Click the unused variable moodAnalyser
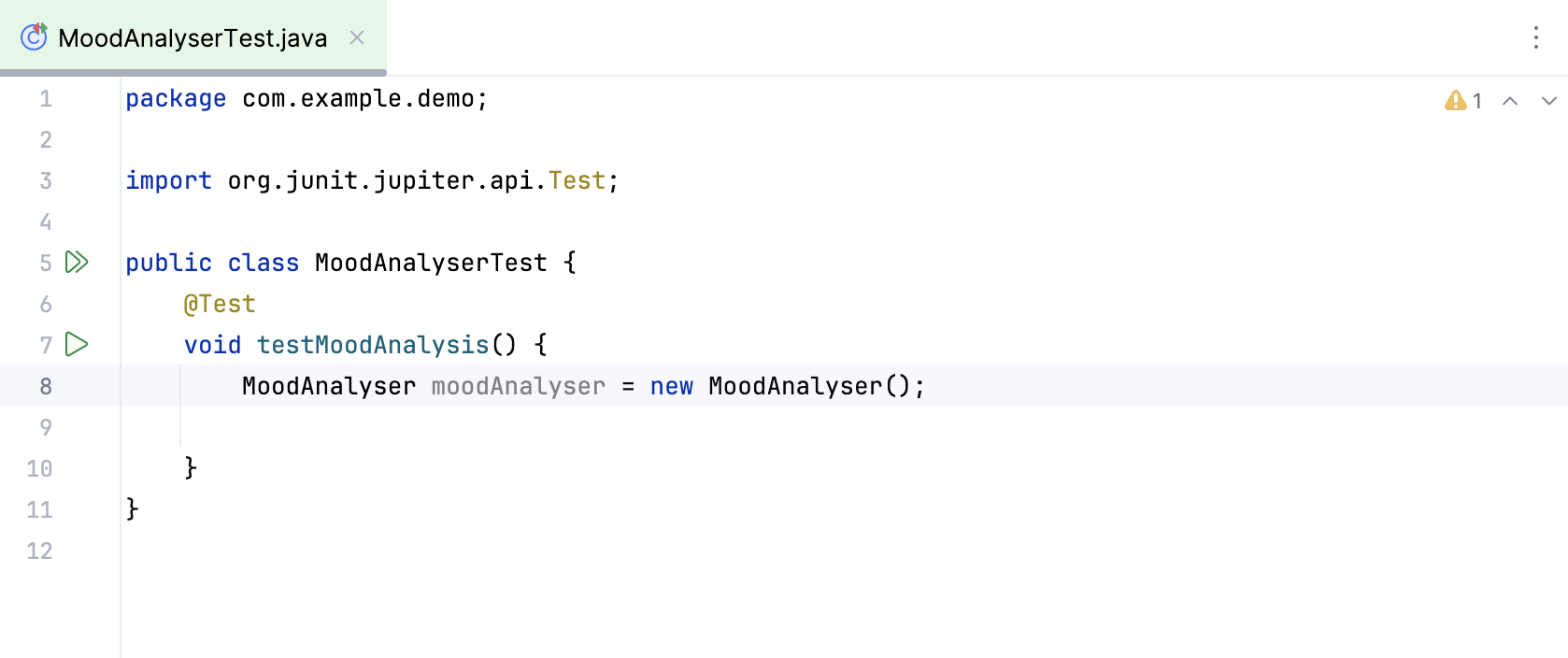This screenshot has width=1568, height=658. click(x=518, y=386)
